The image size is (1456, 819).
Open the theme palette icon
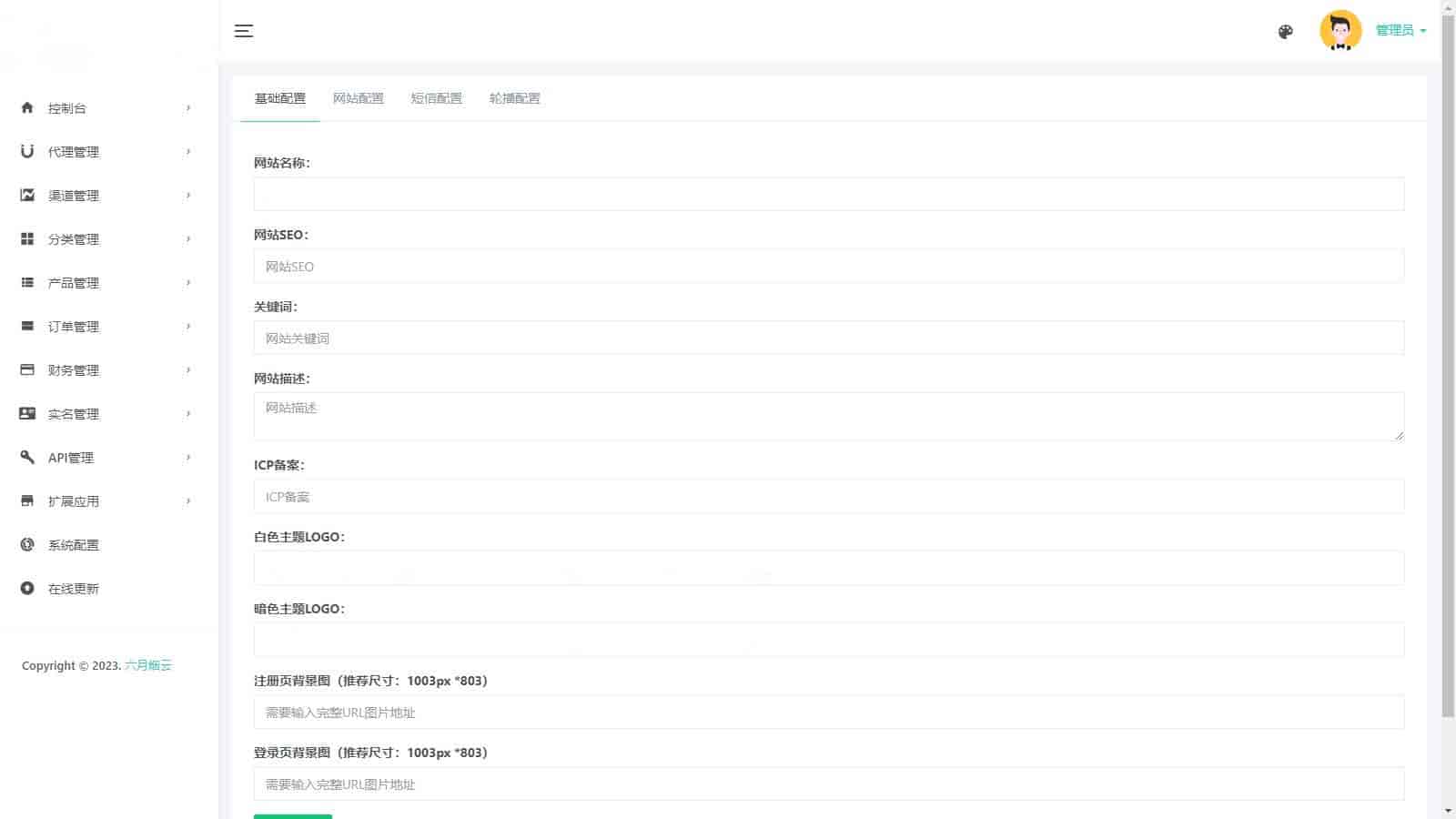pyautogui.click(x=1285, y=32)
